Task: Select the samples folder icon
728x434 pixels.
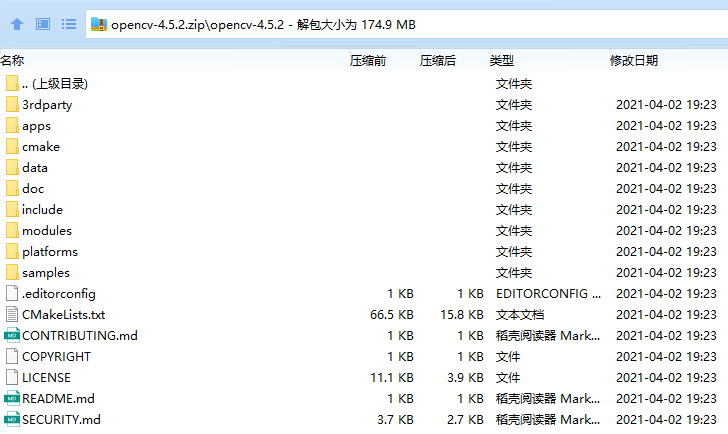Action: click(12, 272)
